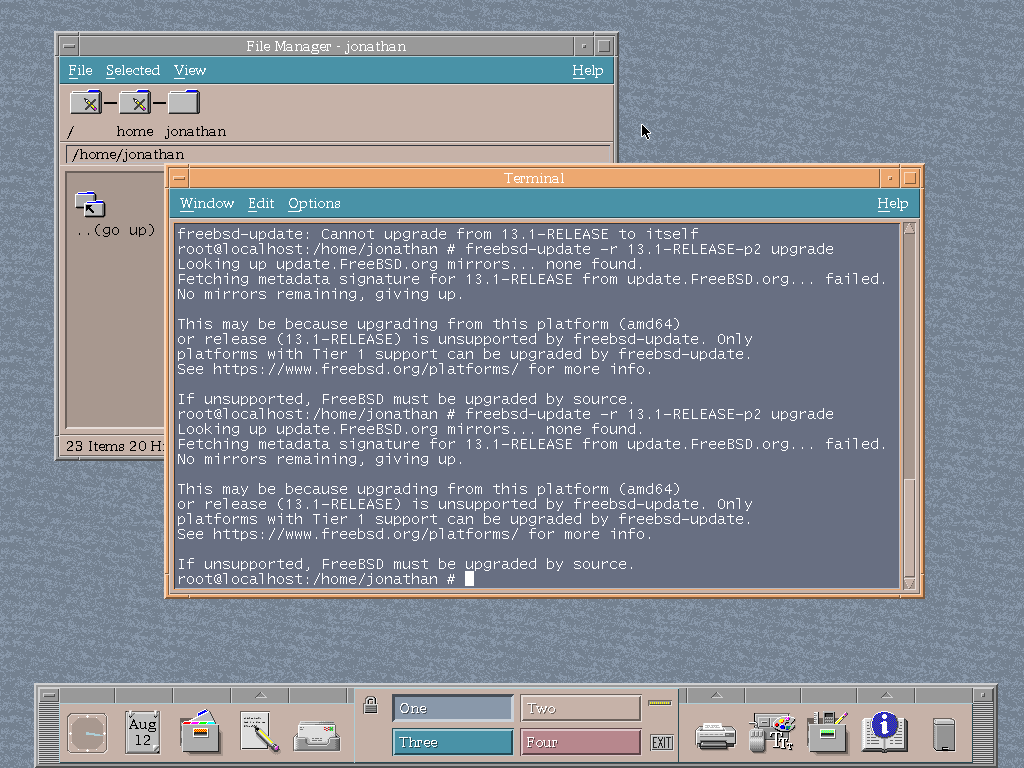Open the Help Manager info book icon

coord(884,732)
